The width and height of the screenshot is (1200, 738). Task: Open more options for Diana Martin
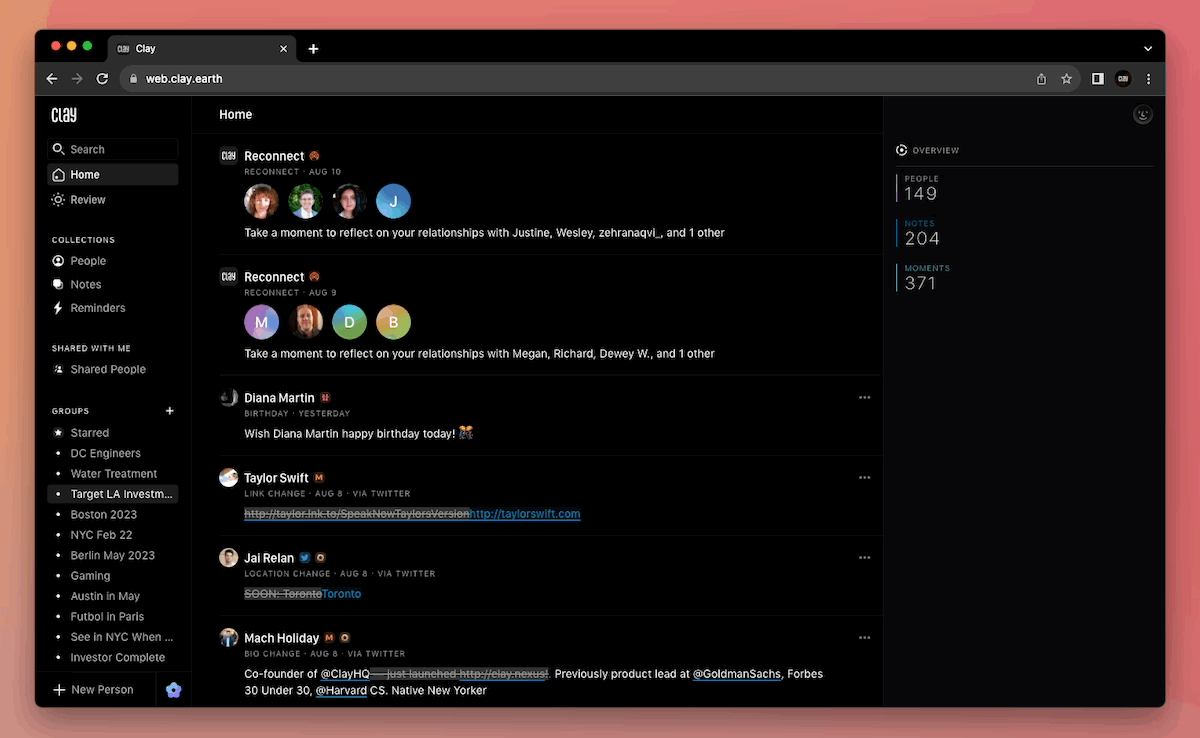(864, 397)
